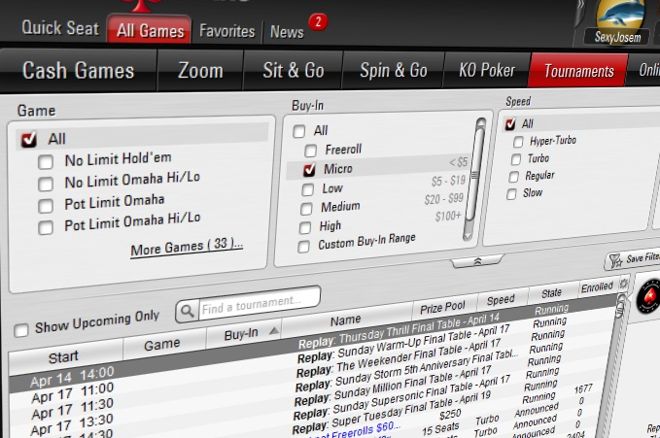Switch to Zoom games section
Screen dimensions: 660x438
(200, 70)
